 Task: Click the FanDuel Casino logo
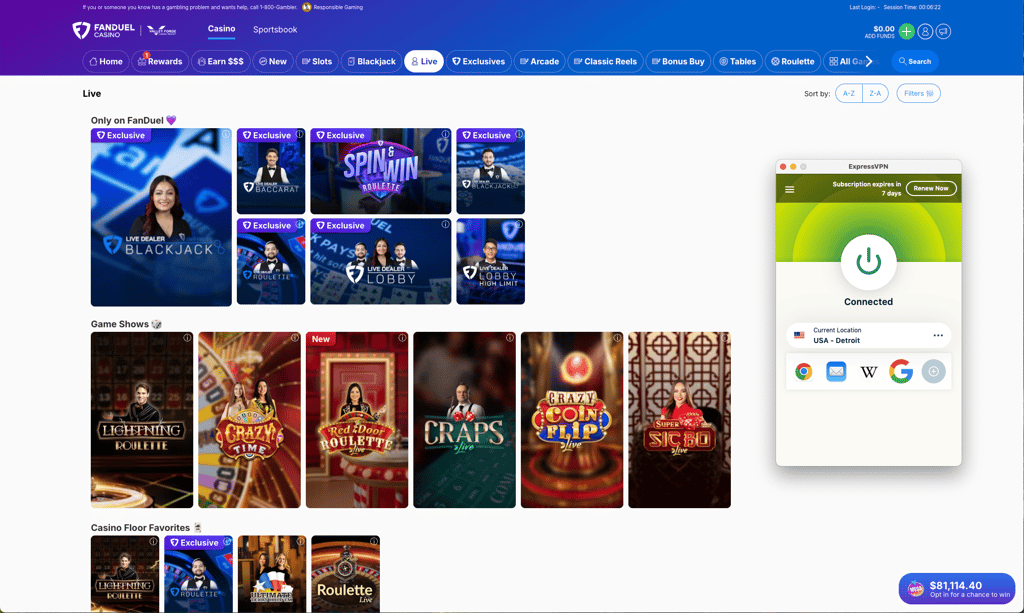tap(104, 30)
